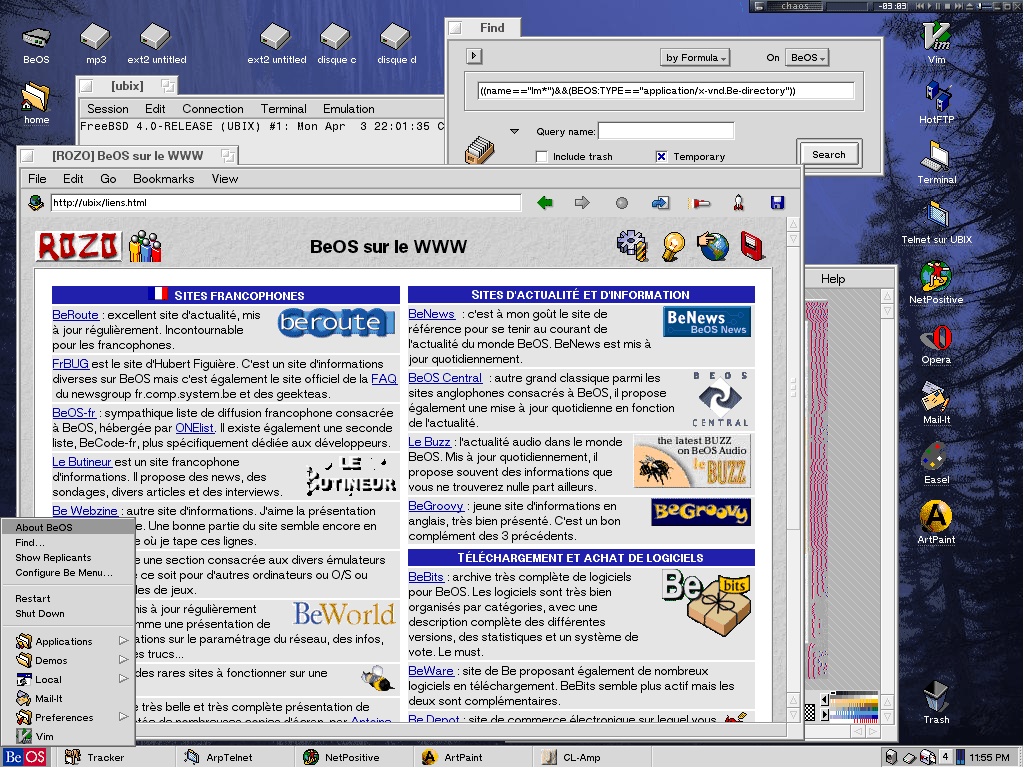Viewport: 1024px width, 768px height.
Task: Open the Emulation menu in ubix window
Action: pyautogui.click(x=349, y=109)
